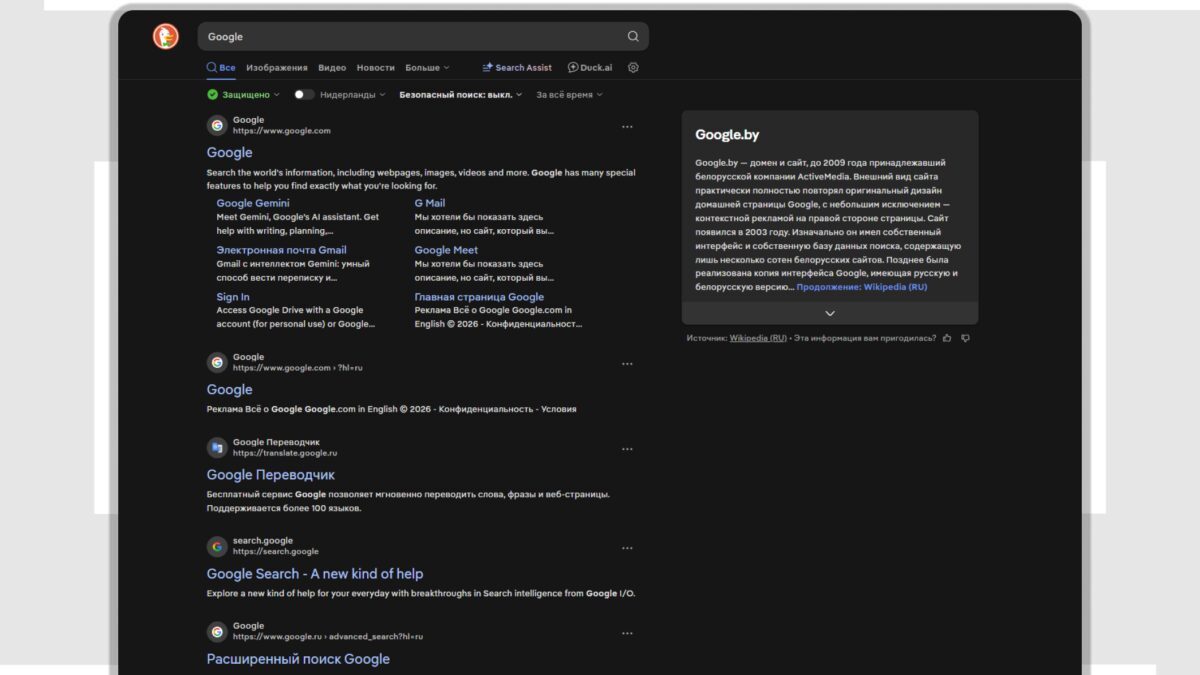
Task: Open more options for search.google result
Action: point(627,548)
